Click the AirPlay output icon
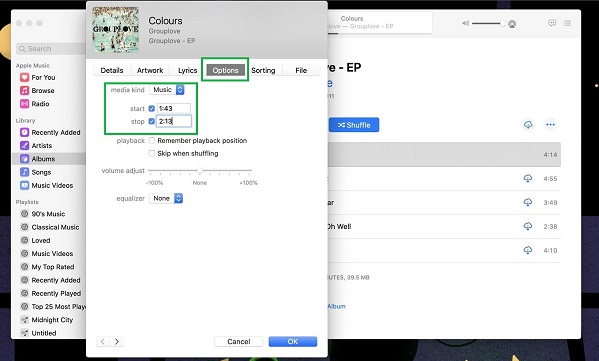 point(512,24)
